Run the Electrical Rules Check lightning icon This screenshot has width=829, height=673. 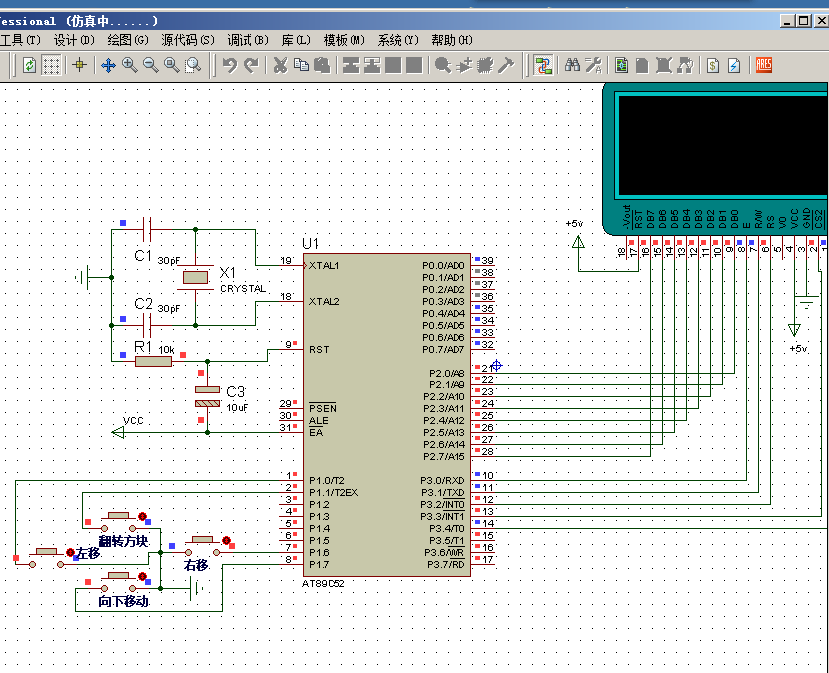coord(734,65)
